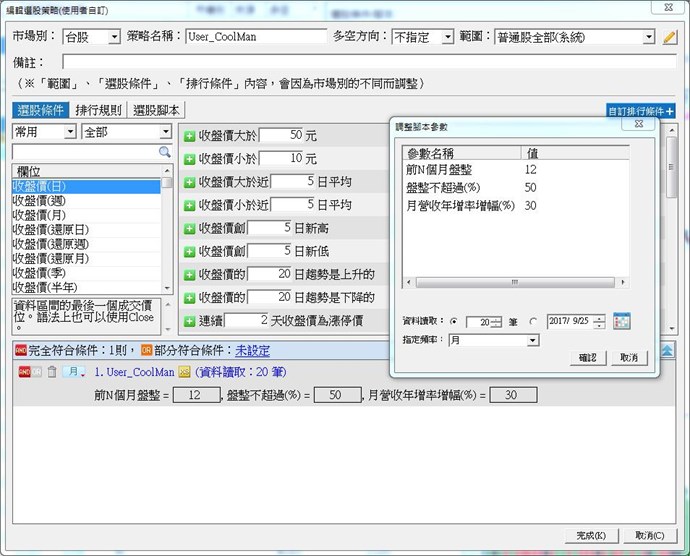Viewport: 690px width, 556px height.
Task: Open the calendar date picker icon in the dialog
Action: pos(621,321)
